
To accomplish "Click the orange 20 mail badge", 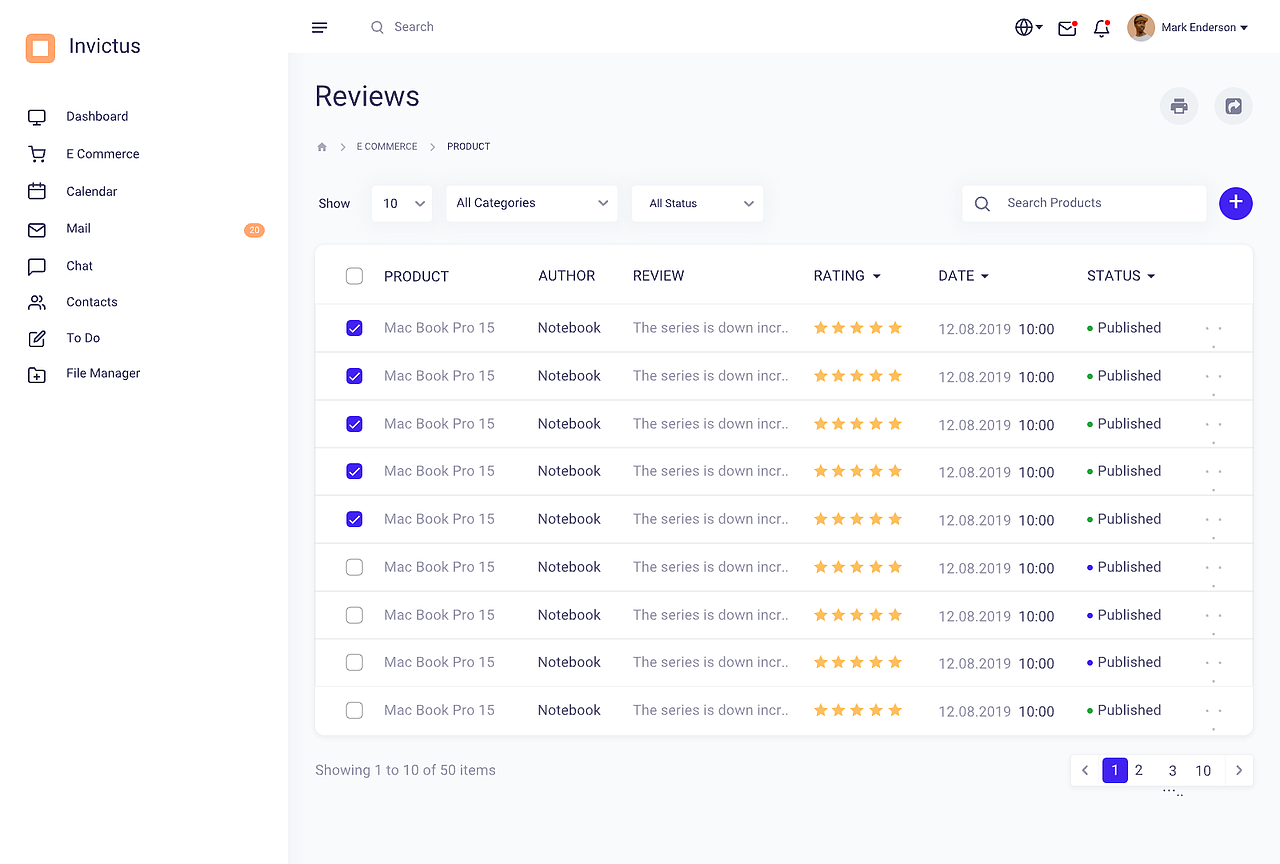I will [x=254, y=230].
